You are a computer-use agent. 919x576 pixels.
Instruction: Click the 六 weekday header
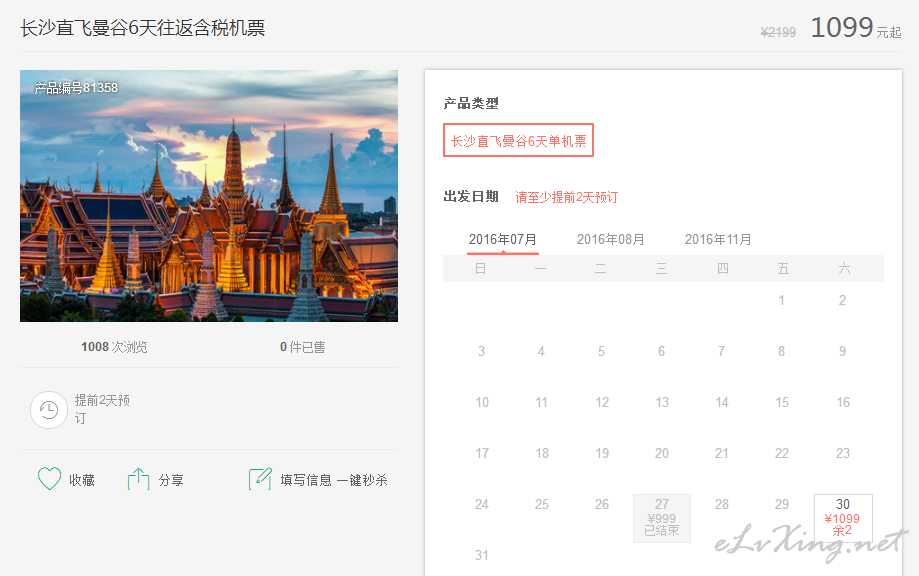[844, 269]
